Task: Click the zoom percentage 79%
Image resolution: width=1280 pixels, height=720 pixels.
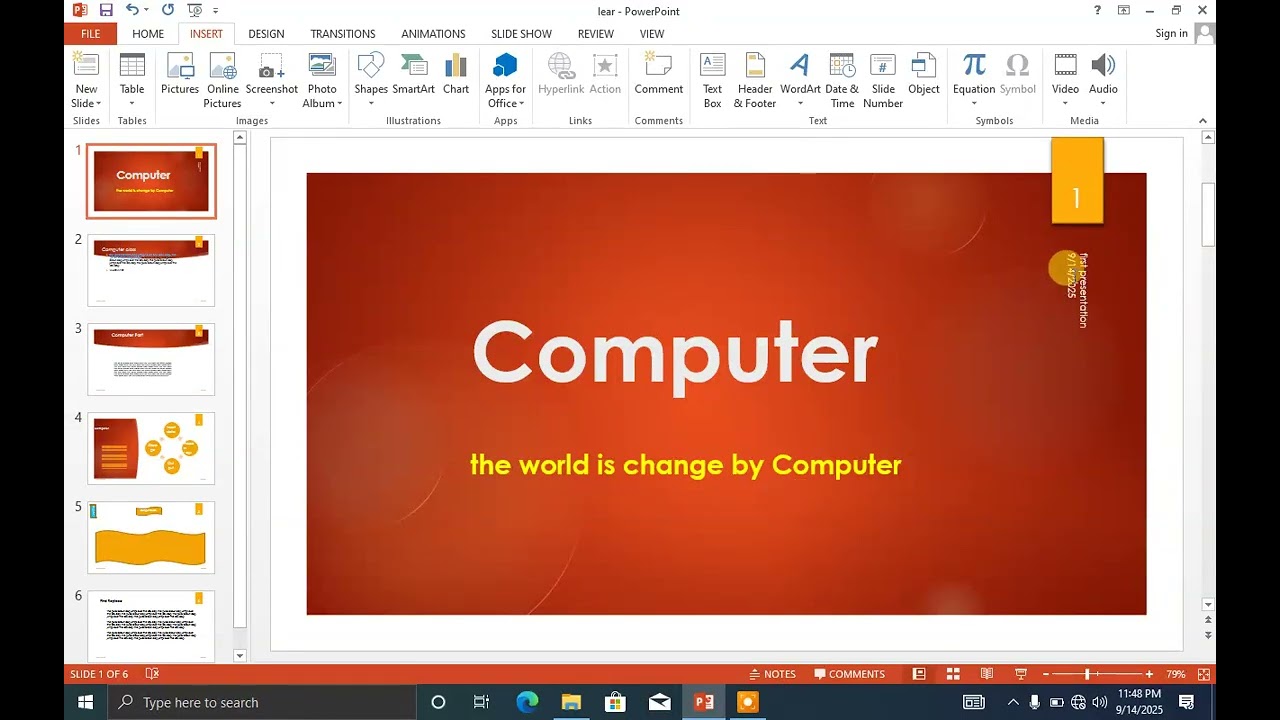Action: point(1176,674)
